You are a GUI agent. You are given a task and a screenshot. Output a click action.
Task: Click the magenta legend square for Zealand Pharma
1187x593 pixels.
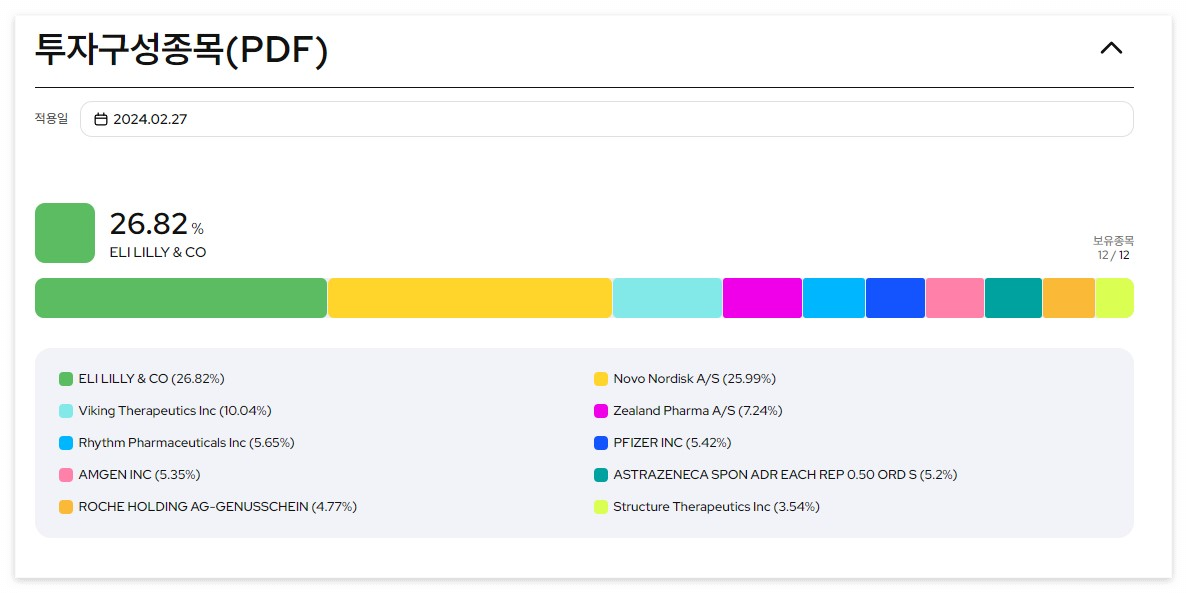coord(601,411)
